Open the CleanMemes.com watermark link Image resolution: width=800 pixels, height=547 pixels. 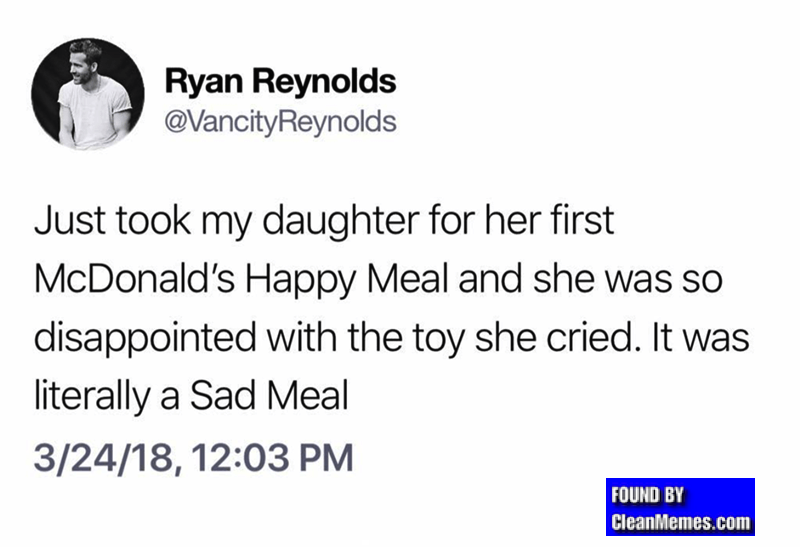[680, 521]
